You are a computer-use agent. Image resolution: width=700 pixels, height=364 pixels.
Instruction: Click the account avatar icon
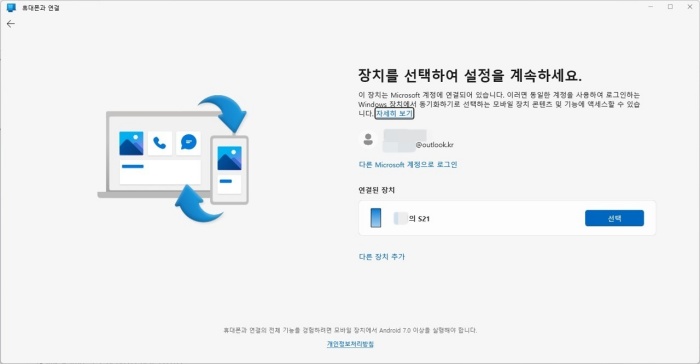coord(368,139)
